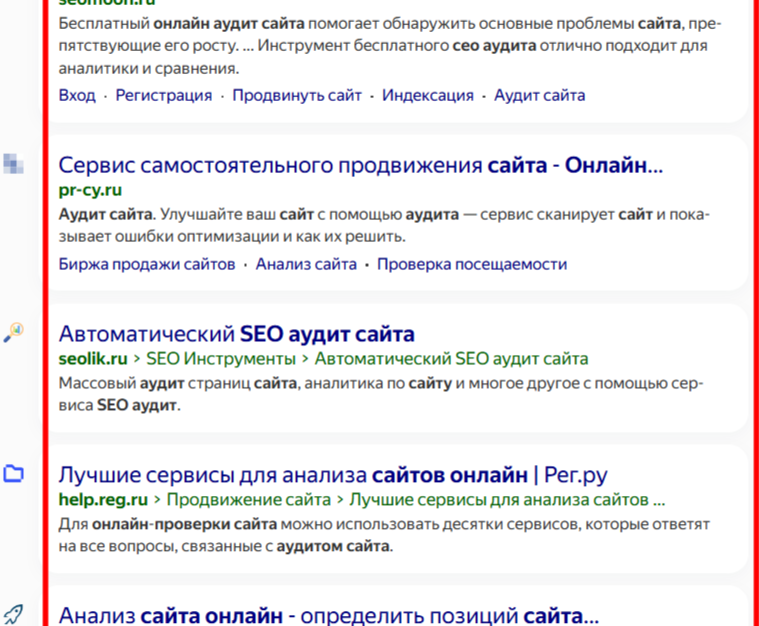Click breadcrumb Автоматический SEO аудит сайта
Image resolution: width=759 pixels, height=626 pixels.
[x=451, y=359]
